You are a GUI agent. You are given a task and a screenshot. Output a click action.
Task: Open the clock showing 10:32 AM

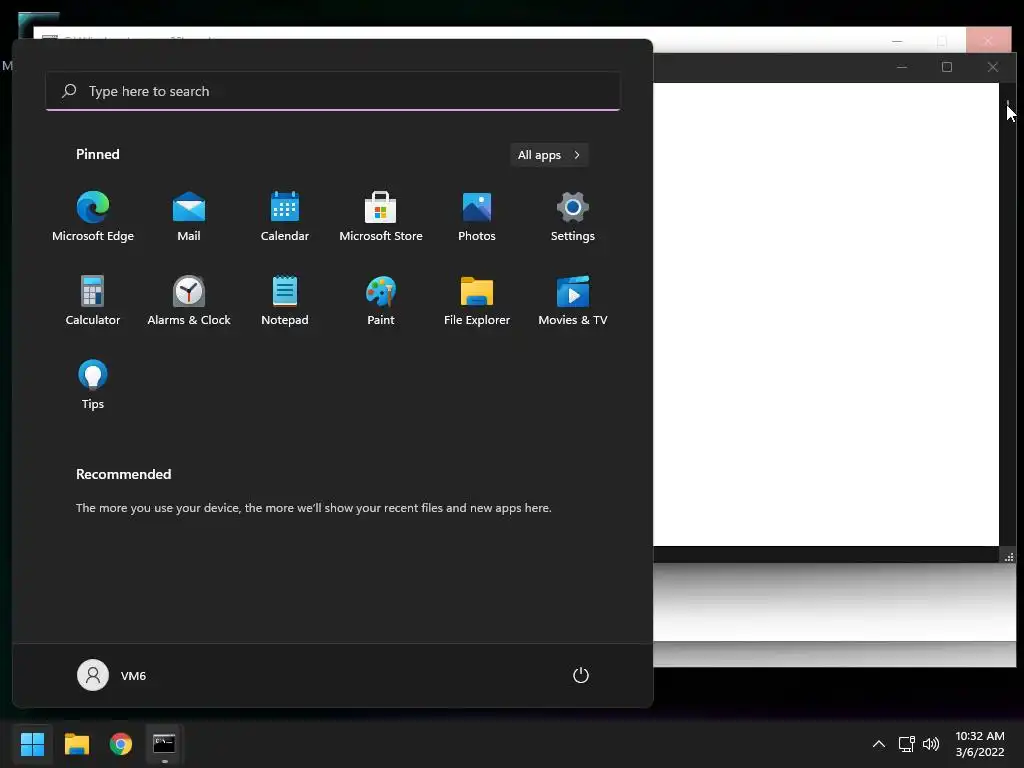(x=980, y=744)
